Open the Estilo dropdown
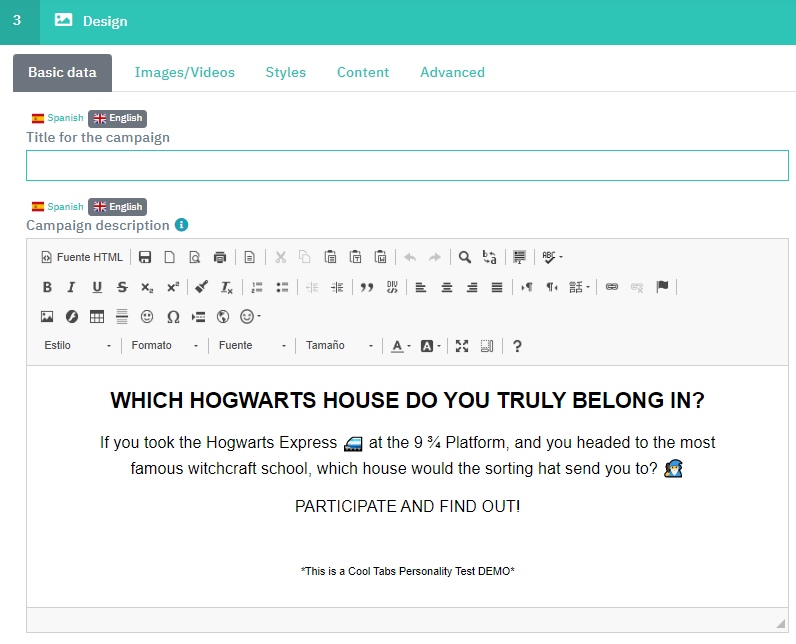 tap(78, 346)
